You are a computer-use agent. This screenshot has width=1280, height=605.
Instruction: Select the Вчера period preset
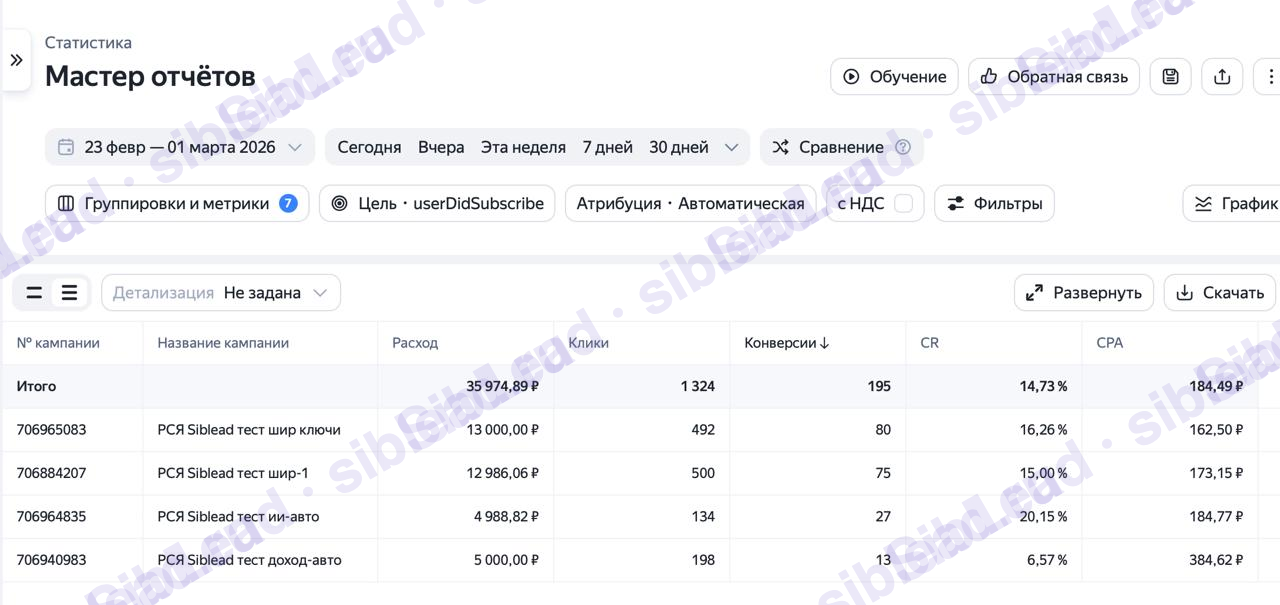[x=441, y=147]
